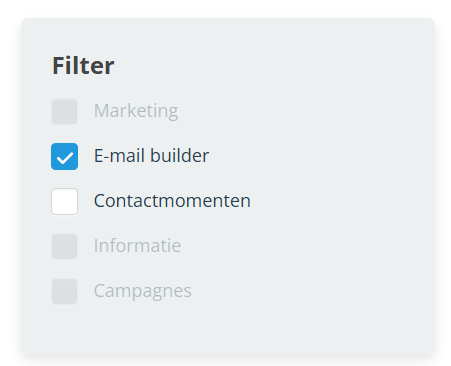Screen dimensions: 451x366
Task: Click the grey box beside Informatie
Action: pyautogui.click(x=64, y=246)
